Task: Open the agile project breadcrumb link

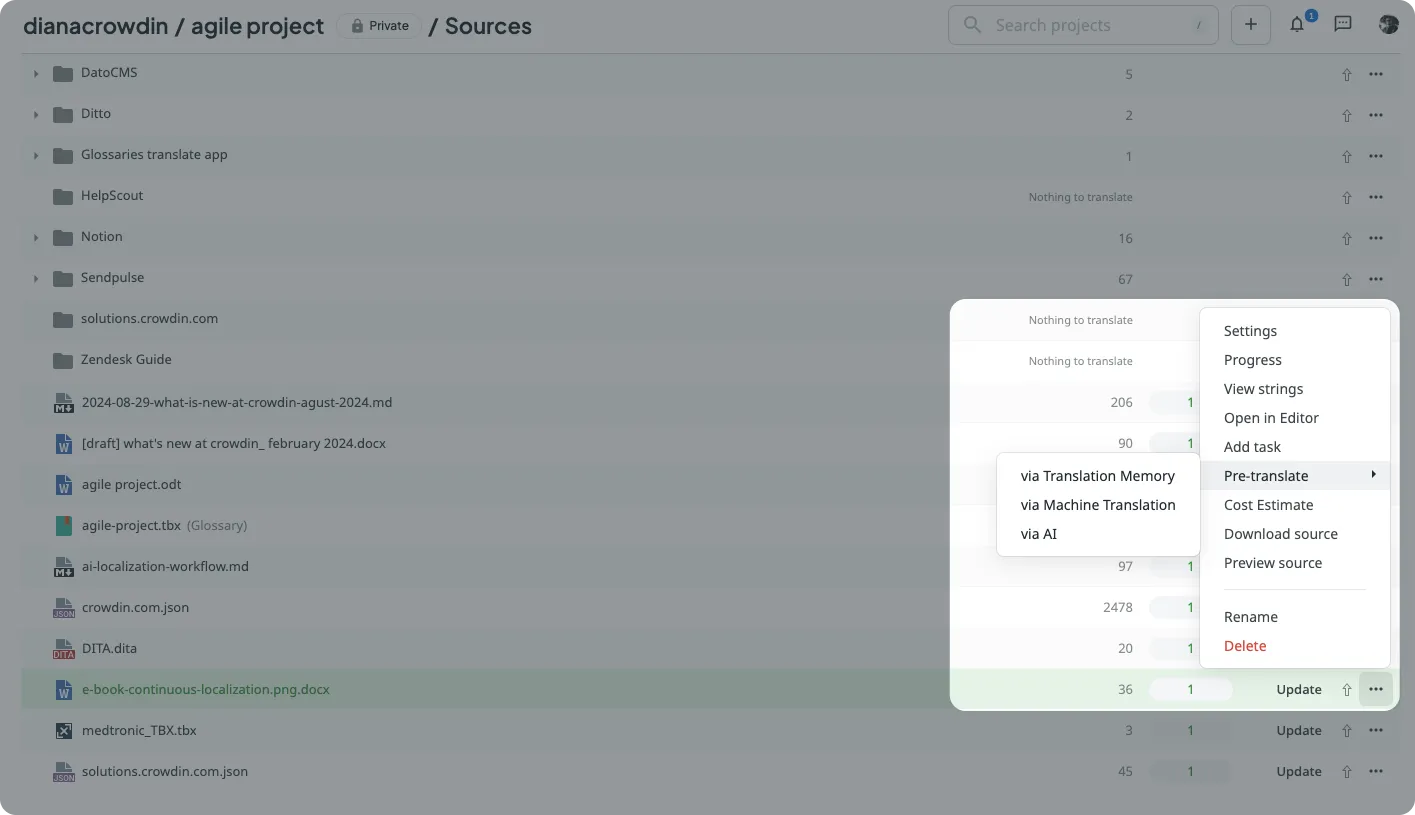Action: tap(257, 27)
